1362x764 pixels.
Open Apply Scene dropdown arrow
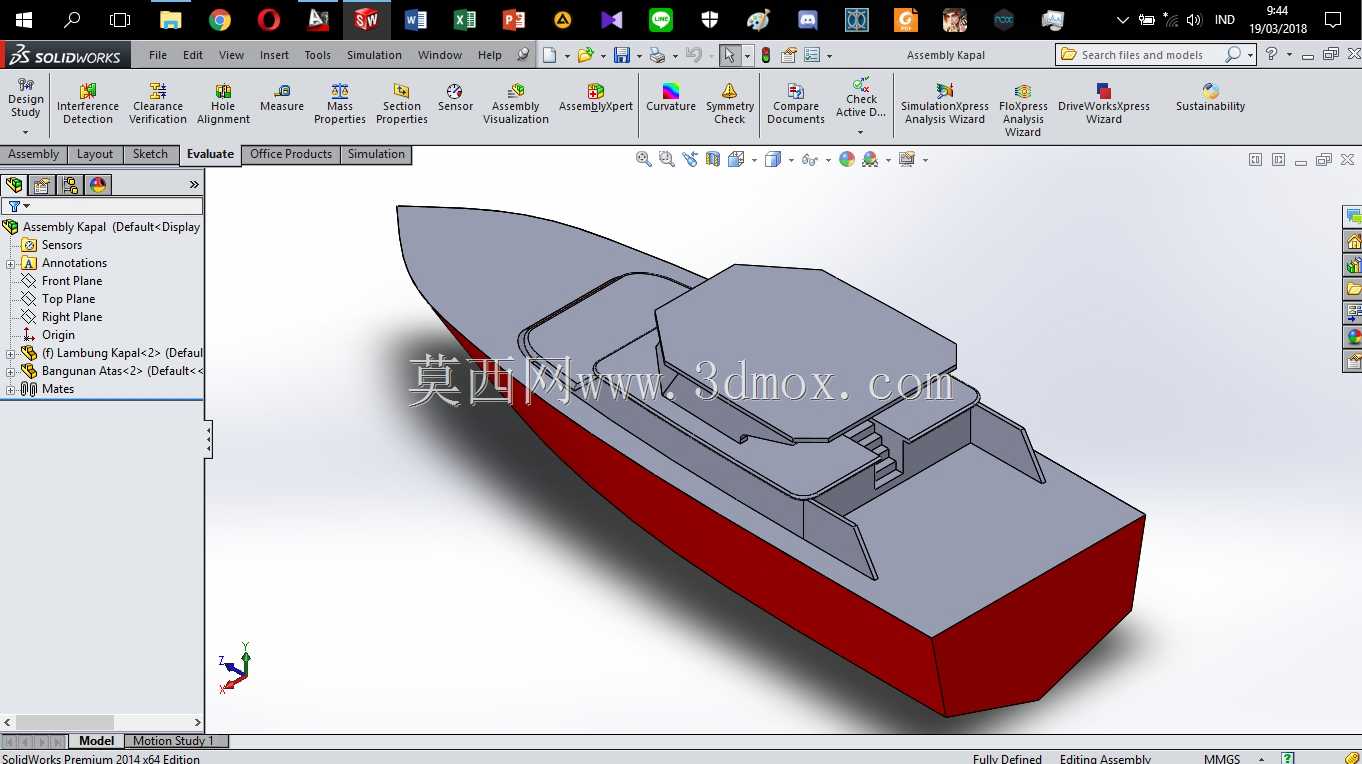pos(888,160)
